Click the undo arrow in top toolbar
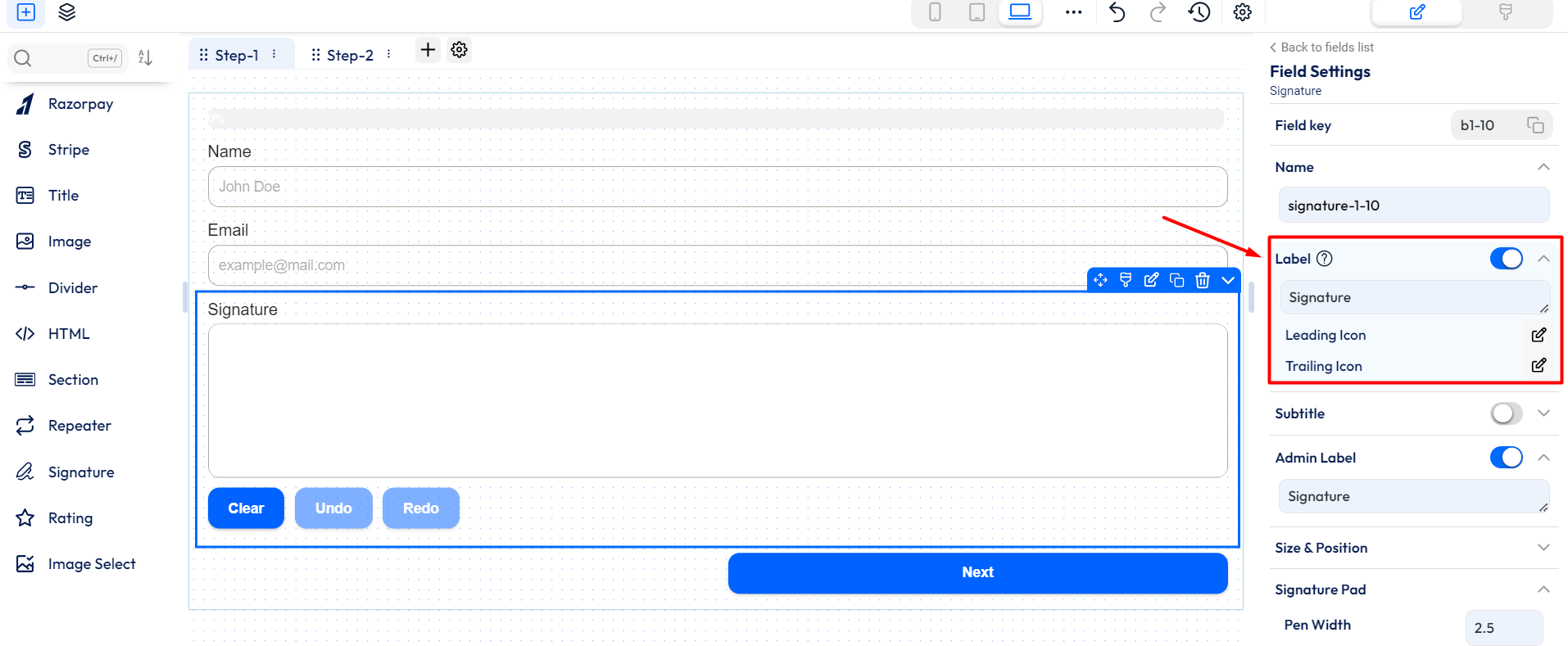Screen dimensions: 1568x646 click(x=1117, y=12)
